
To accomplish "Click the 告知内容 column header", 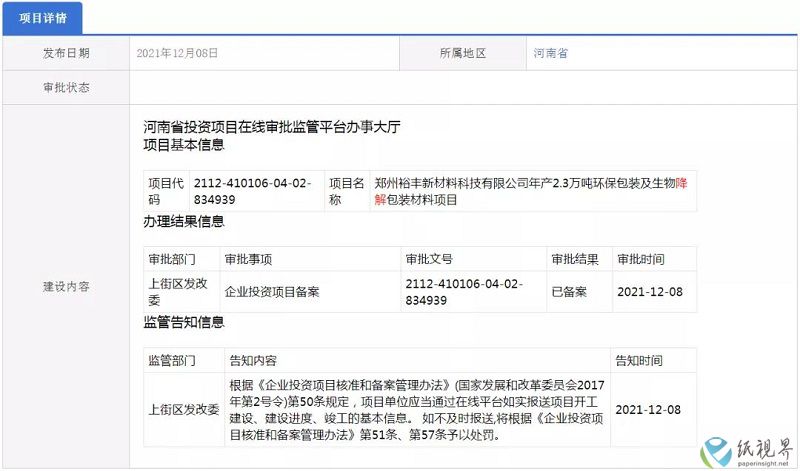I will click(x=417, y=361).
